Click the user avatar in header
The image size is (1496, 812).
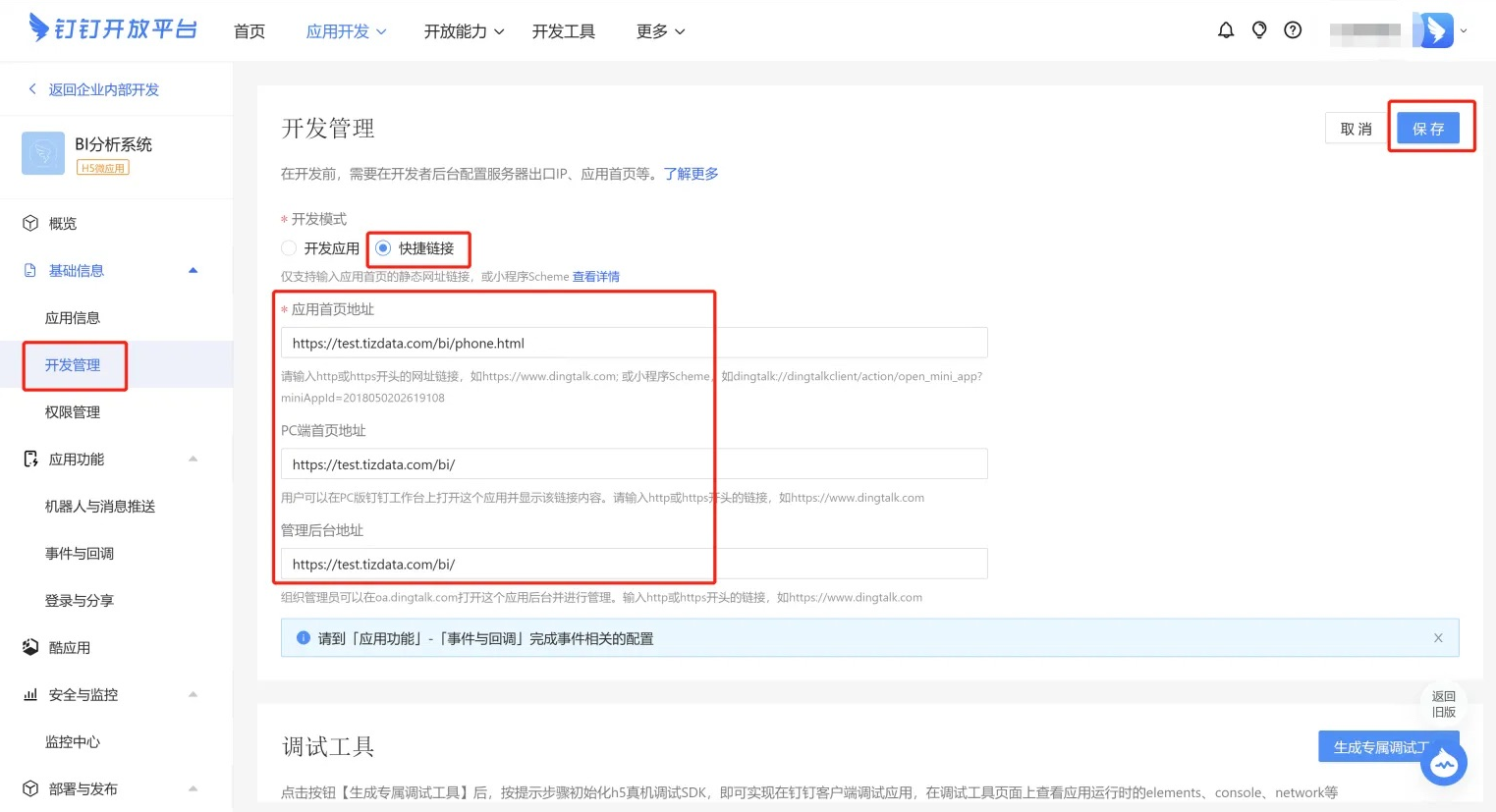coord(1432,30)
